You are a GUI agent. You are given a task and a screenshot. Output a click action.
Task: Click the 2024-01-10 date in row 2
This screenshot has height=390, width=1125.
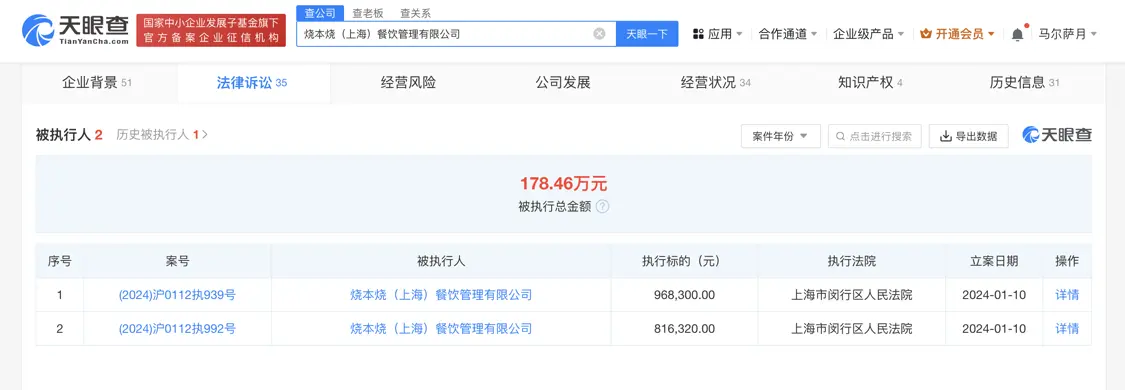coord(994,328)
